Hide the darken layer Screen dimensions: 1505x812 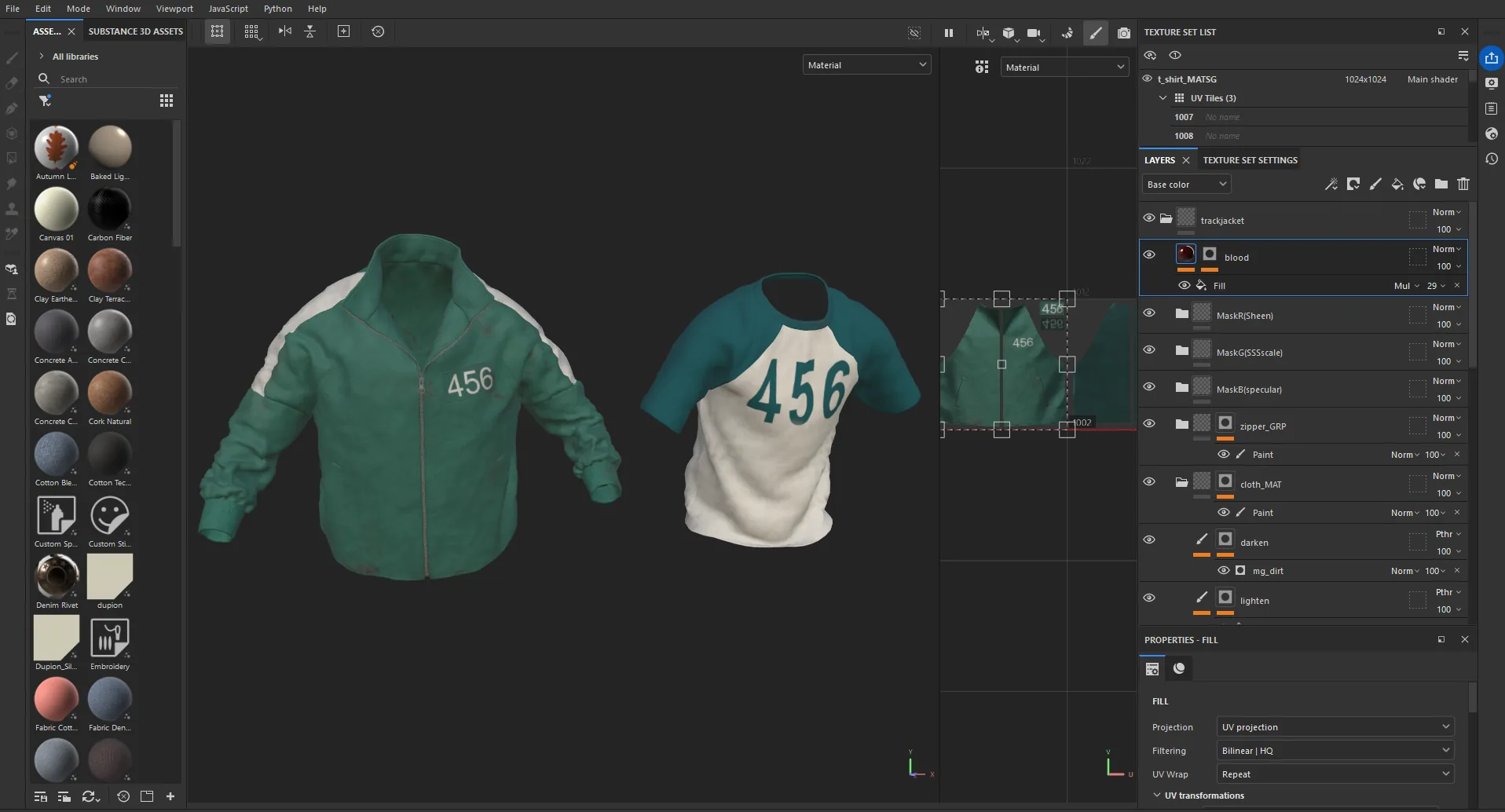[x=1149, y=540]
